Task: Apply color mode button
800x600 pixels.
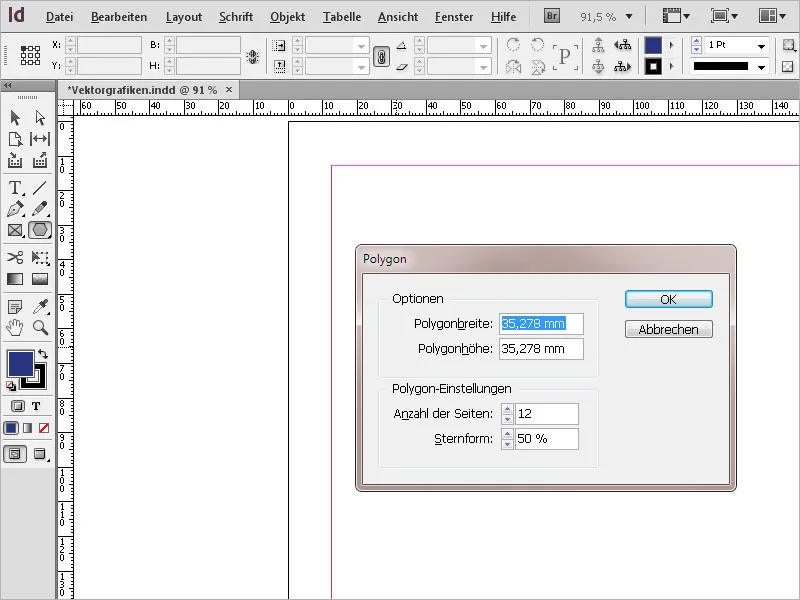Action: [x=11, y=428]
